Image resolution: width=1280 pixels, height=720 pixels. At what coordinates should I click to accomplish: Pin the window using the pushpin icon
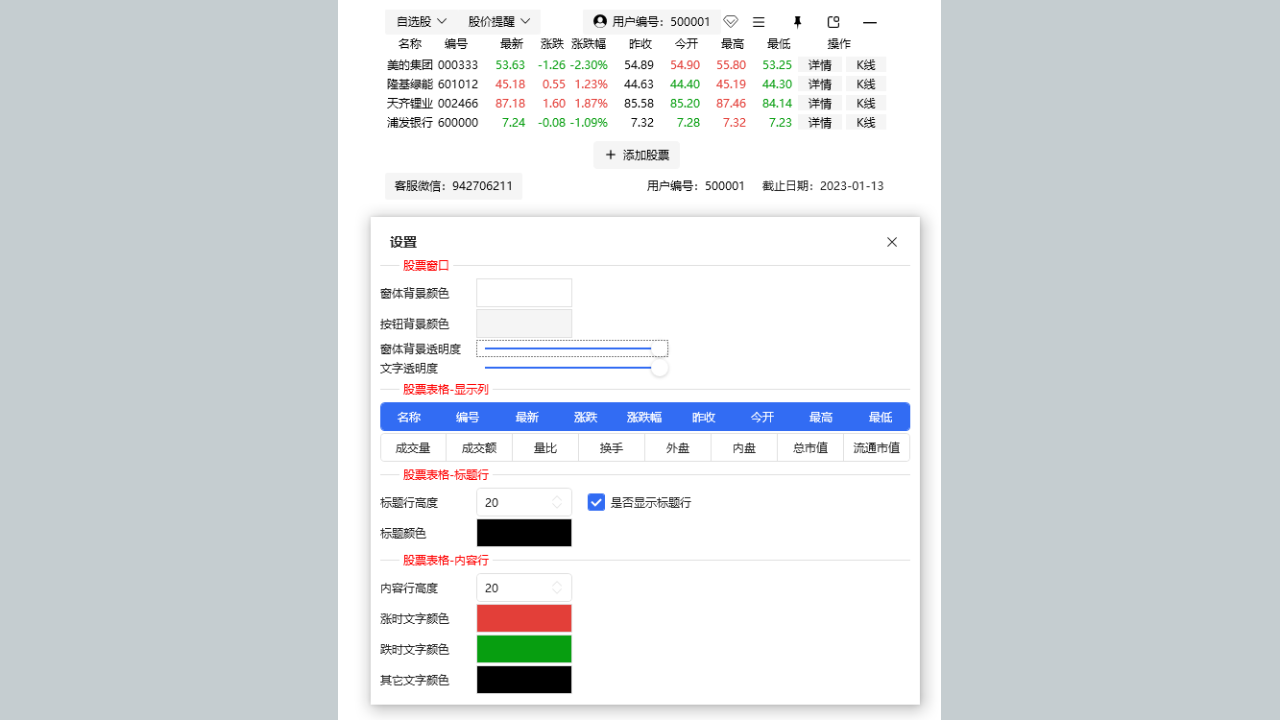pos(797,21)
